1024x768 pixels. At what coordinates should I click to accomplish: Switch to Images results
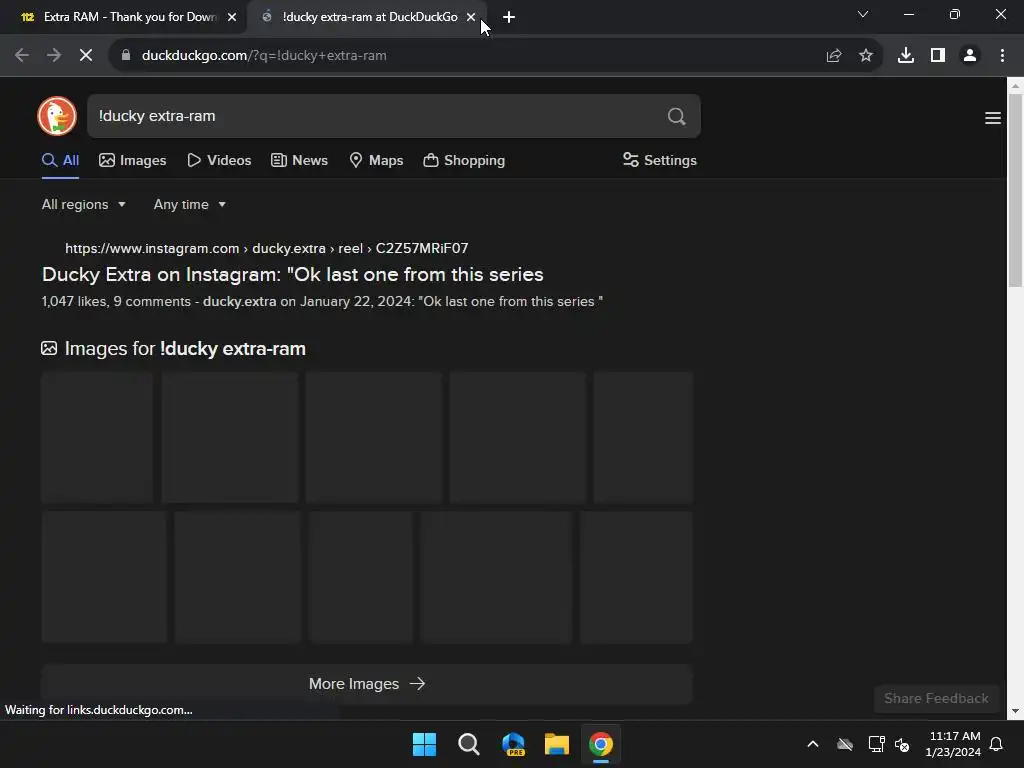tap(133, 161)
